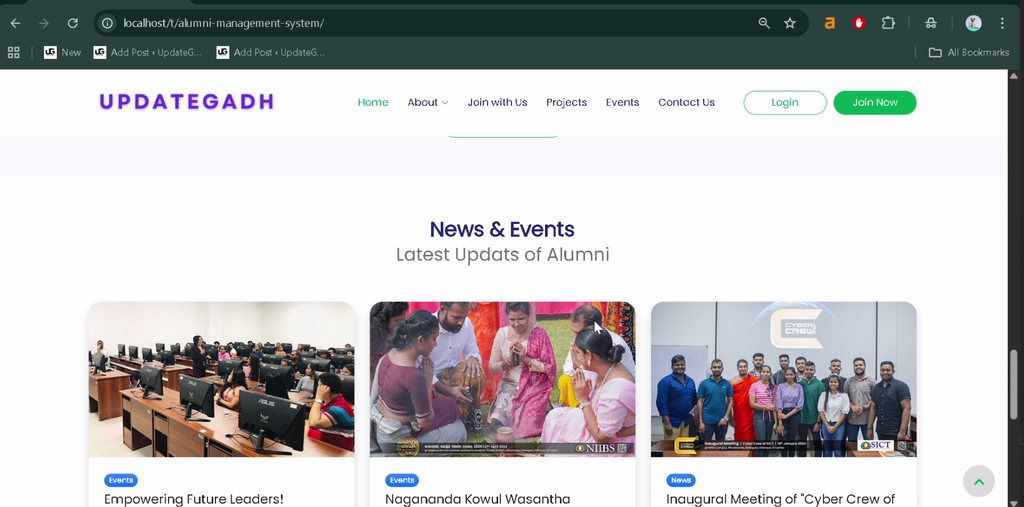Open the apps grid in bookmarks bar
Viewport: 1024px width, 507px height.
[x=13, y=52]
